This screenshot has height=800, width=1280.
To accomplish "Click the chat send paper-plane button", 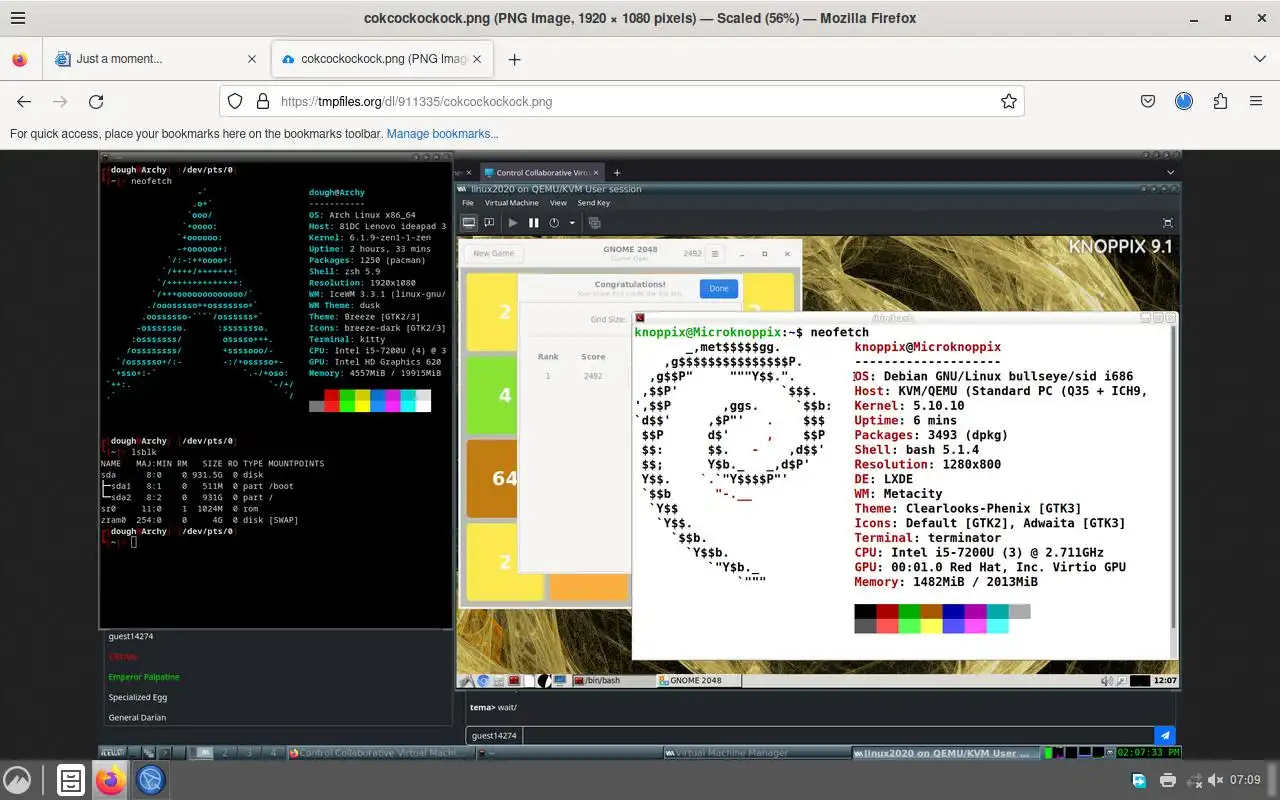I will tap(1165, 735).
